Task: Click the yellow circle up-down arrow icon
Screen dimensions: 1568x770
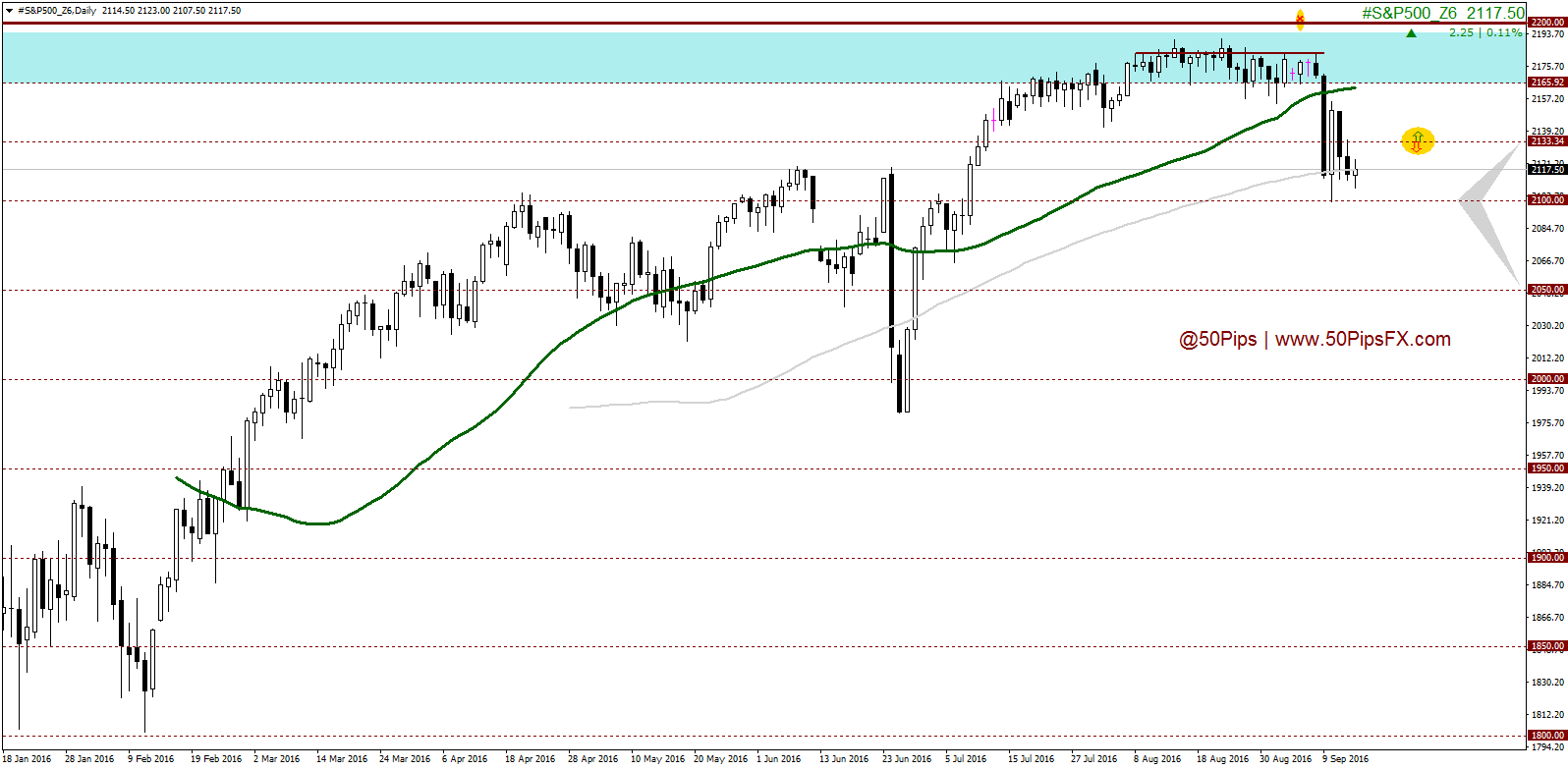Action: [1417, 141]
